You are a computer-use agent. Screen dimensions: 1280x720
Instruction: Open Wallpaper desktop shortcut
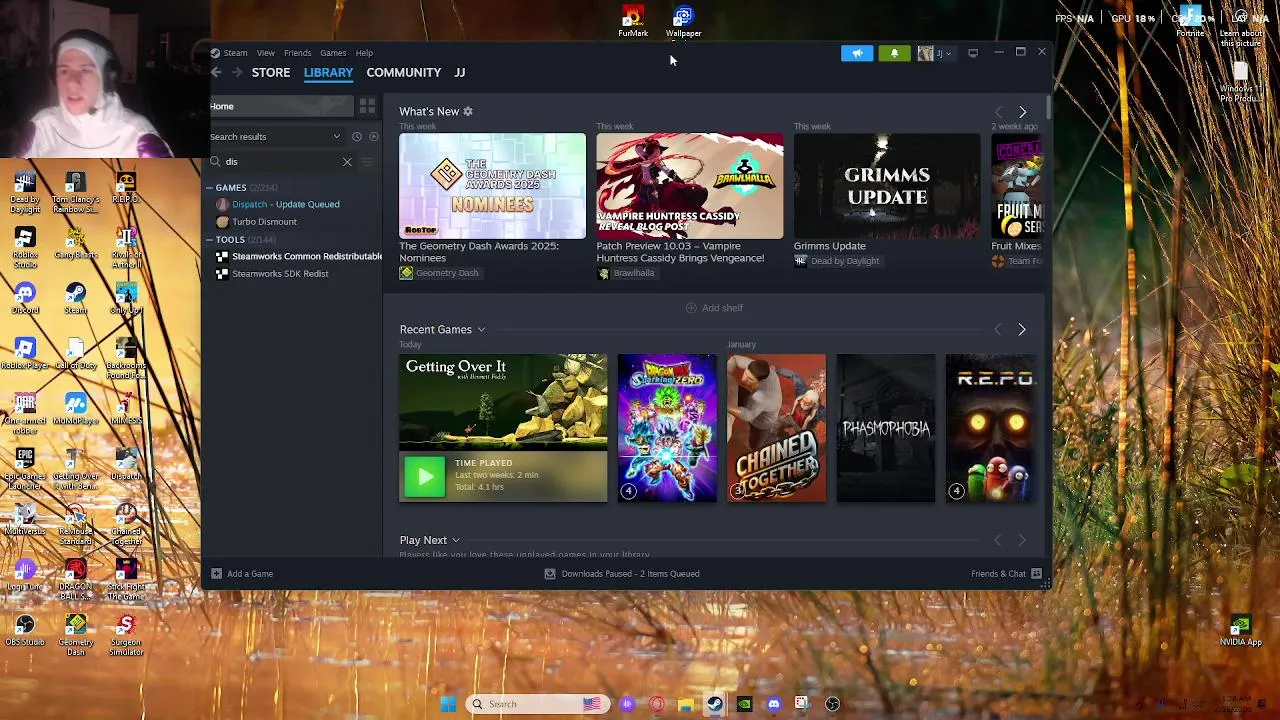tap(683, 21)
